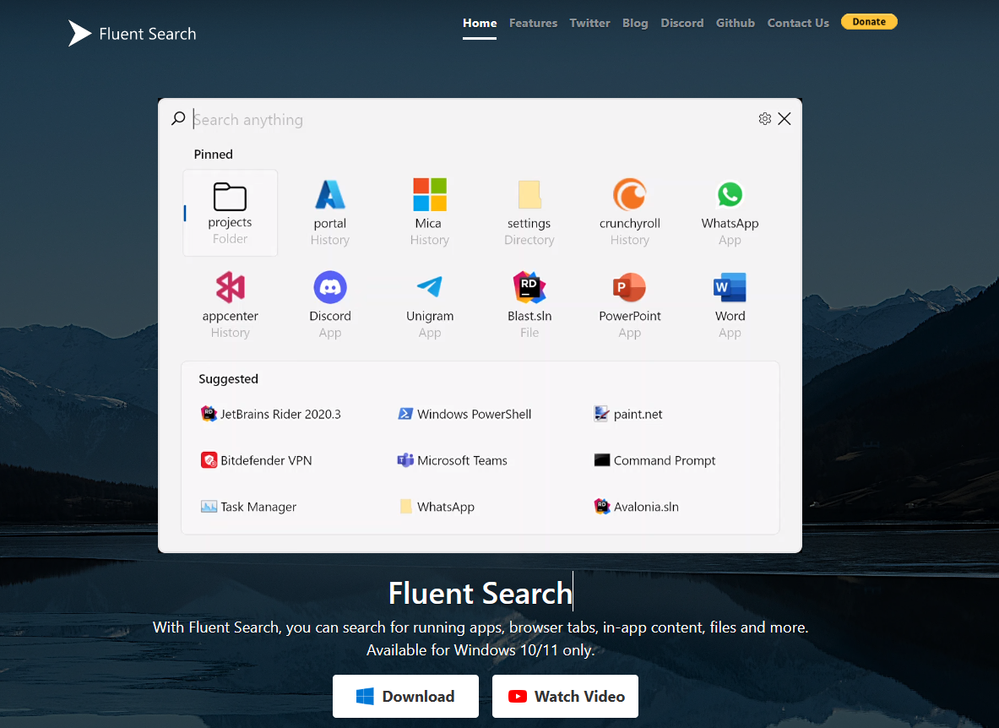This screenshot has width=999, height=728.
Task: Open the Features nav item
Action: click(x=533, y=24)
